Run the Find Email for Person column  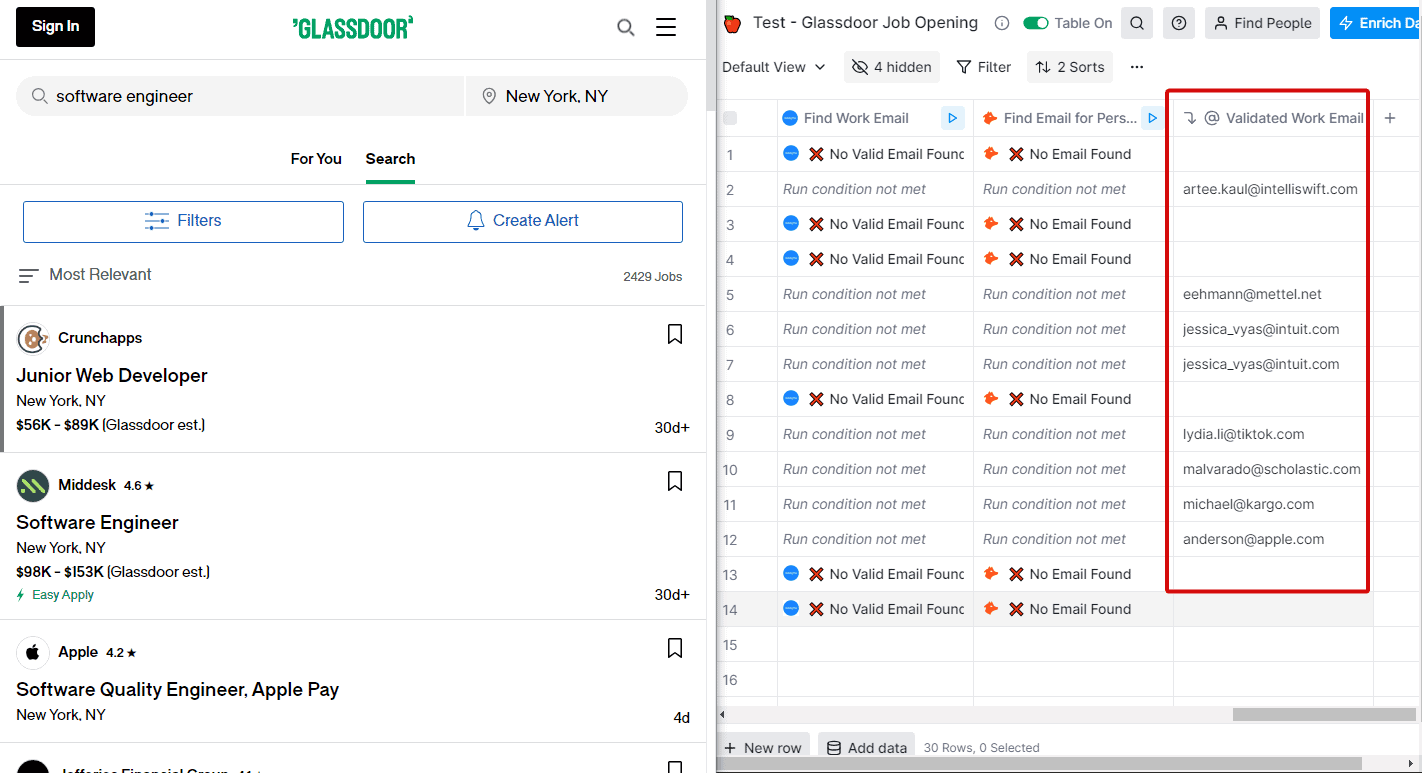1152,117
